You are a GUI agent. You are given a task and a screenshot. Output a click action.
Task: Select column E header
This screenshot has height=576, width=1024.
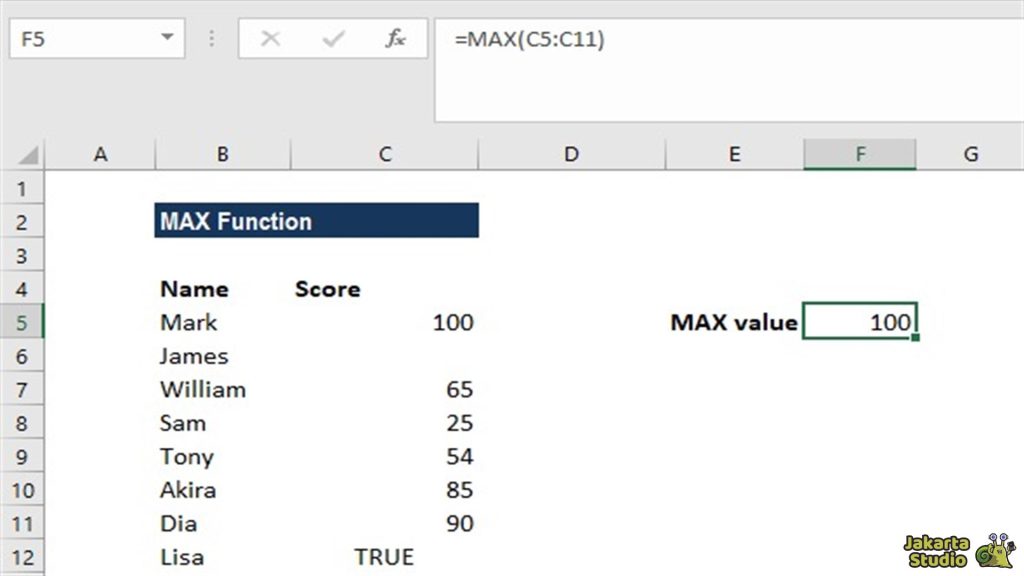pyautogui.click(x=735, y=154)
